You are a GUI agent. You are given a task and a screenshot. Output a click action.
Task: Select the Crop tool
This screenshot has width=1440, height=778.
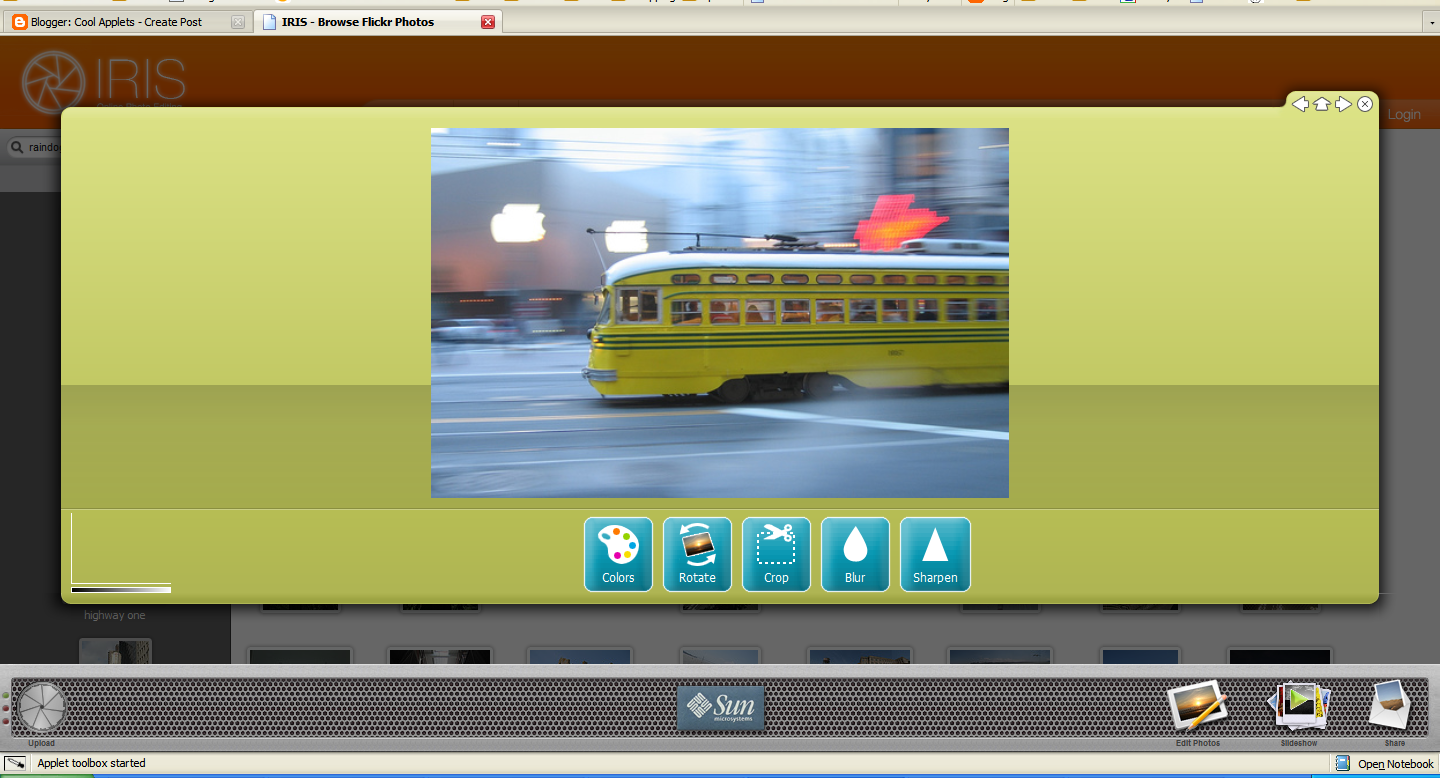776,554
